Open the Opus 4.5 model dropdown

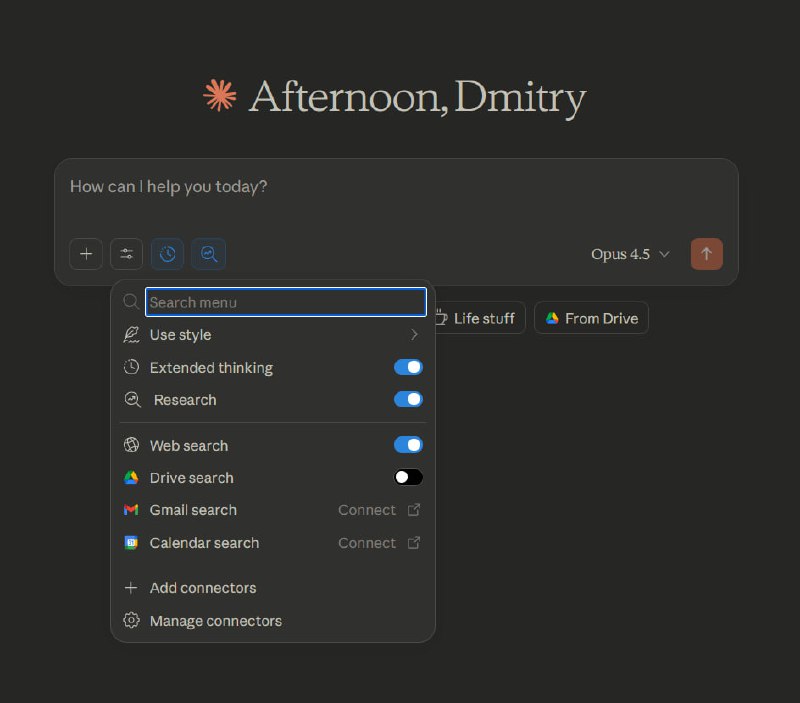(630, 254)
